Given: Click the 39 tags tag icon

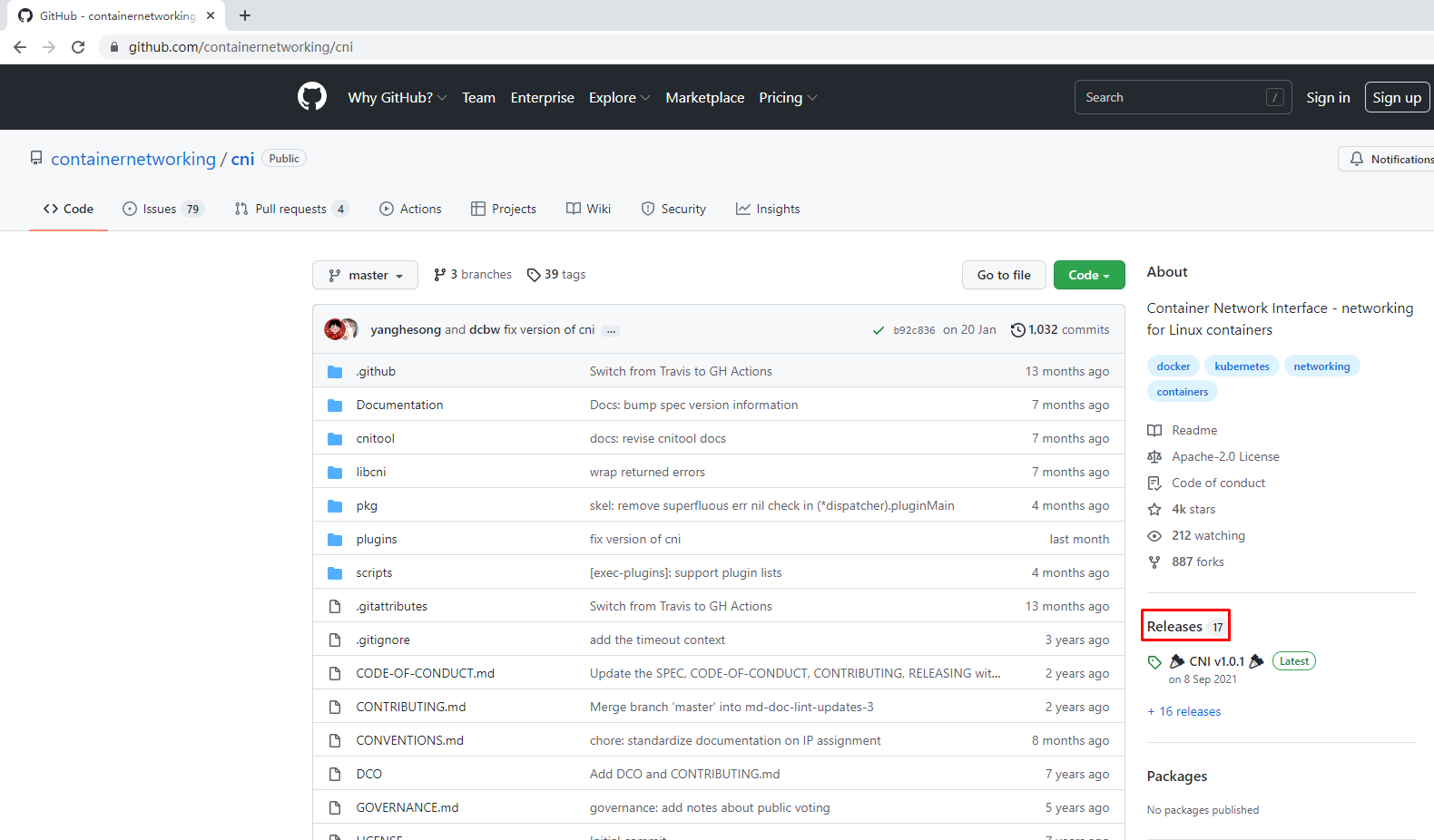Looking at the screenshot, I should (x=534, y=275).
